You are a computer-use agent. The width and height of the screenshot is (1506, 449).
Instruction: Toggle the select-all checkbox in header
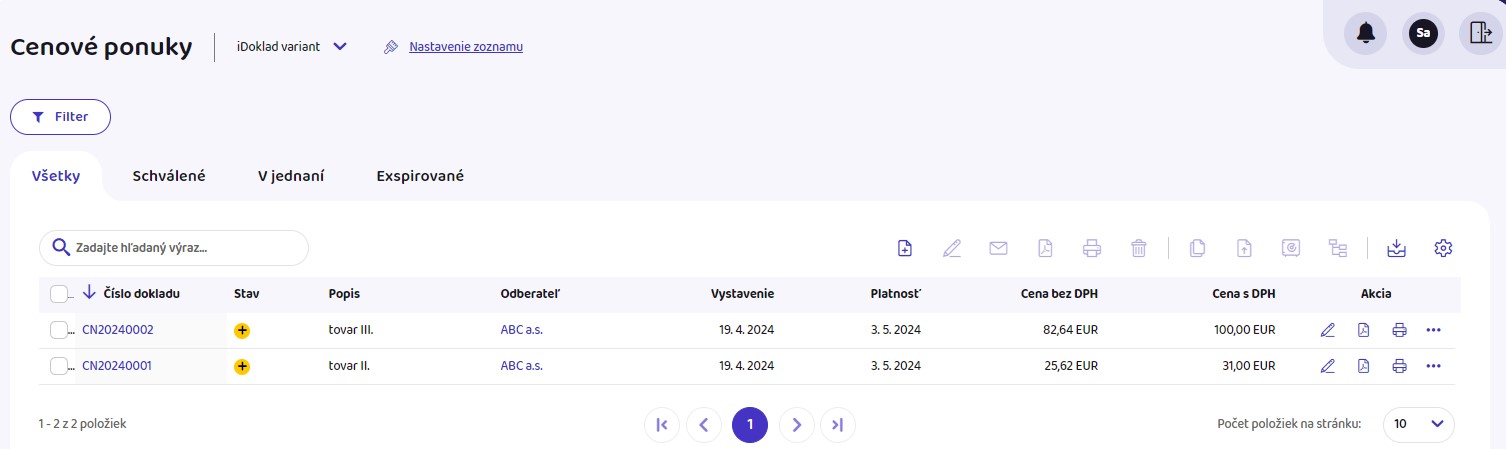coord(58,293)
